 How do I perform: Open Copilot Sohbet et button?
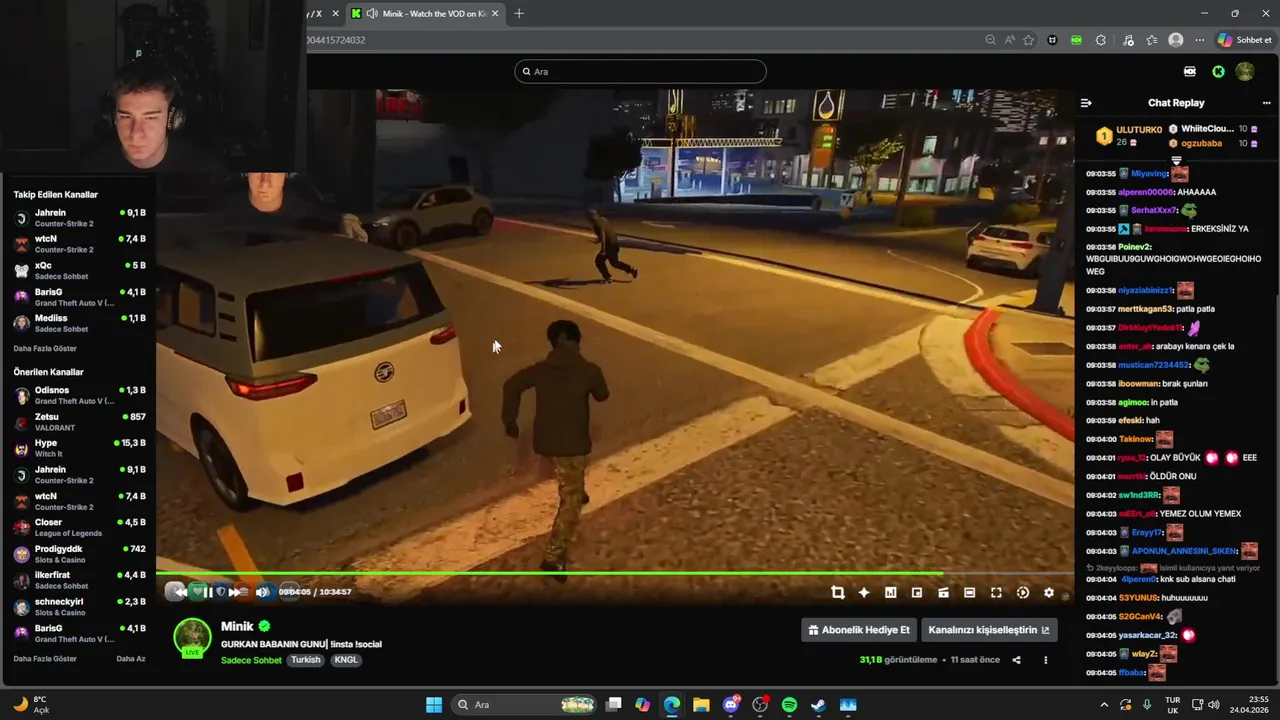pyautogui.click(x=1245, y=40)
